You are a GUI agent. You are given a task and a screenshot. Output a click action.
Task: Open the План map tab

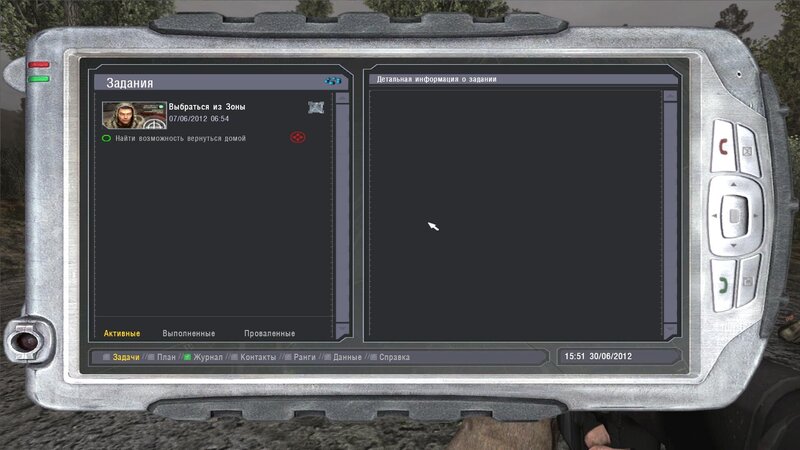point(166,357)
